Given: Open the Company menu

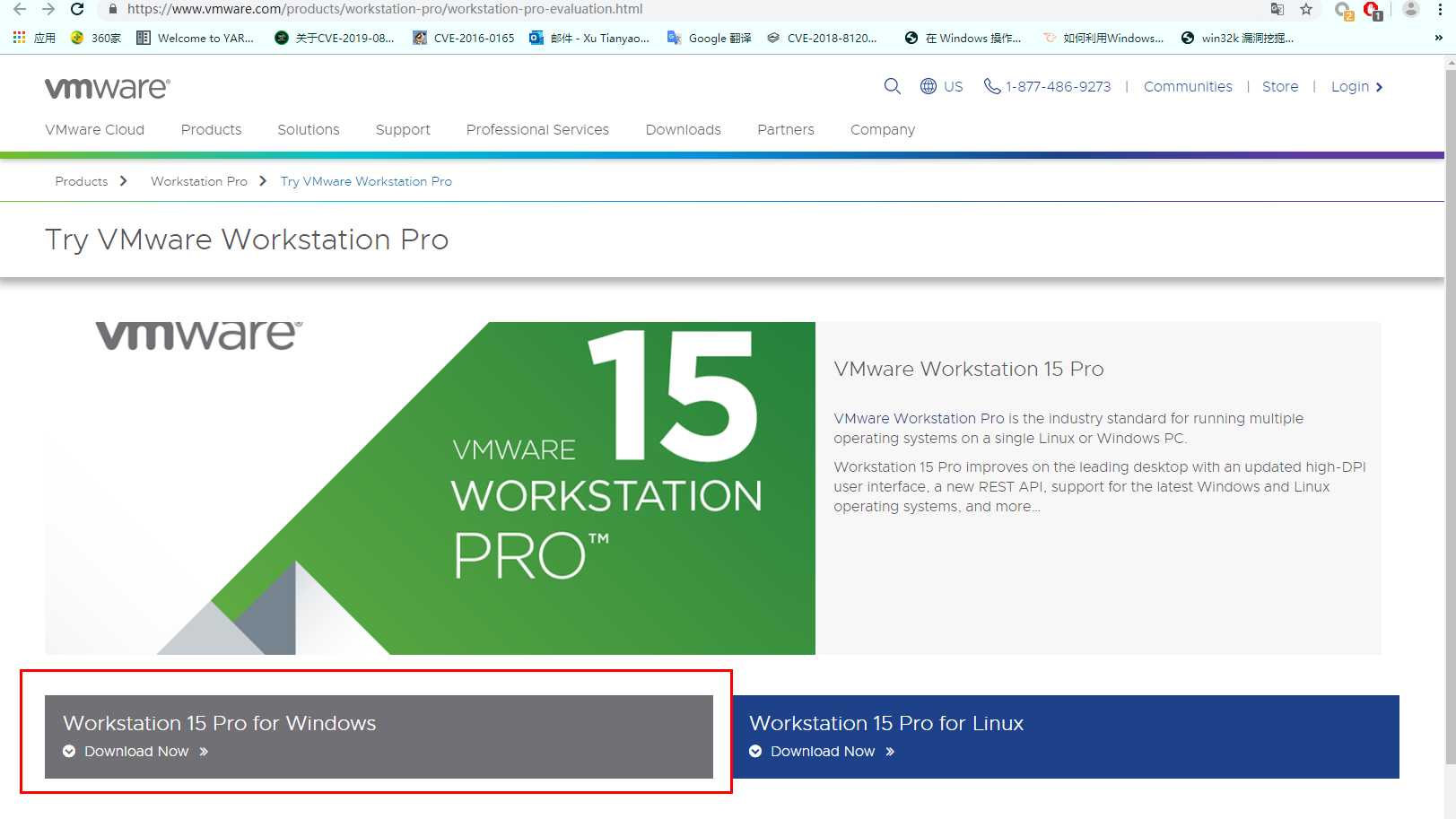Looking at the screenshot, I should click(883, 129).
